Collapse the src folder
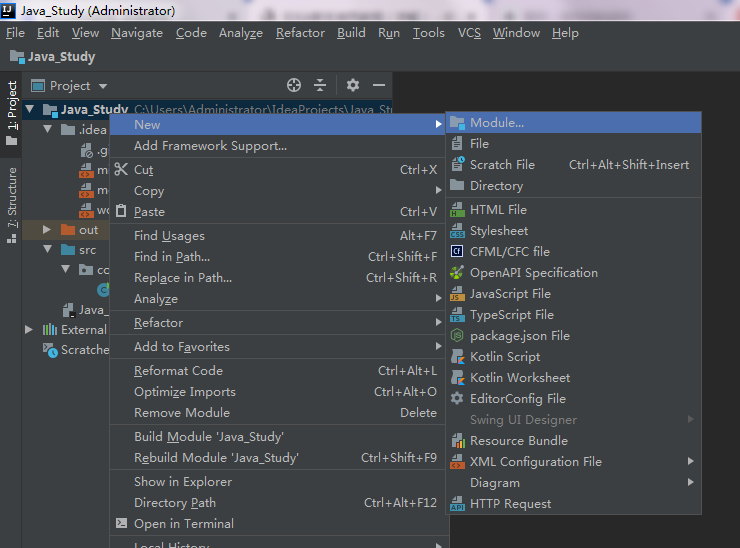 [x=48, y=249]
